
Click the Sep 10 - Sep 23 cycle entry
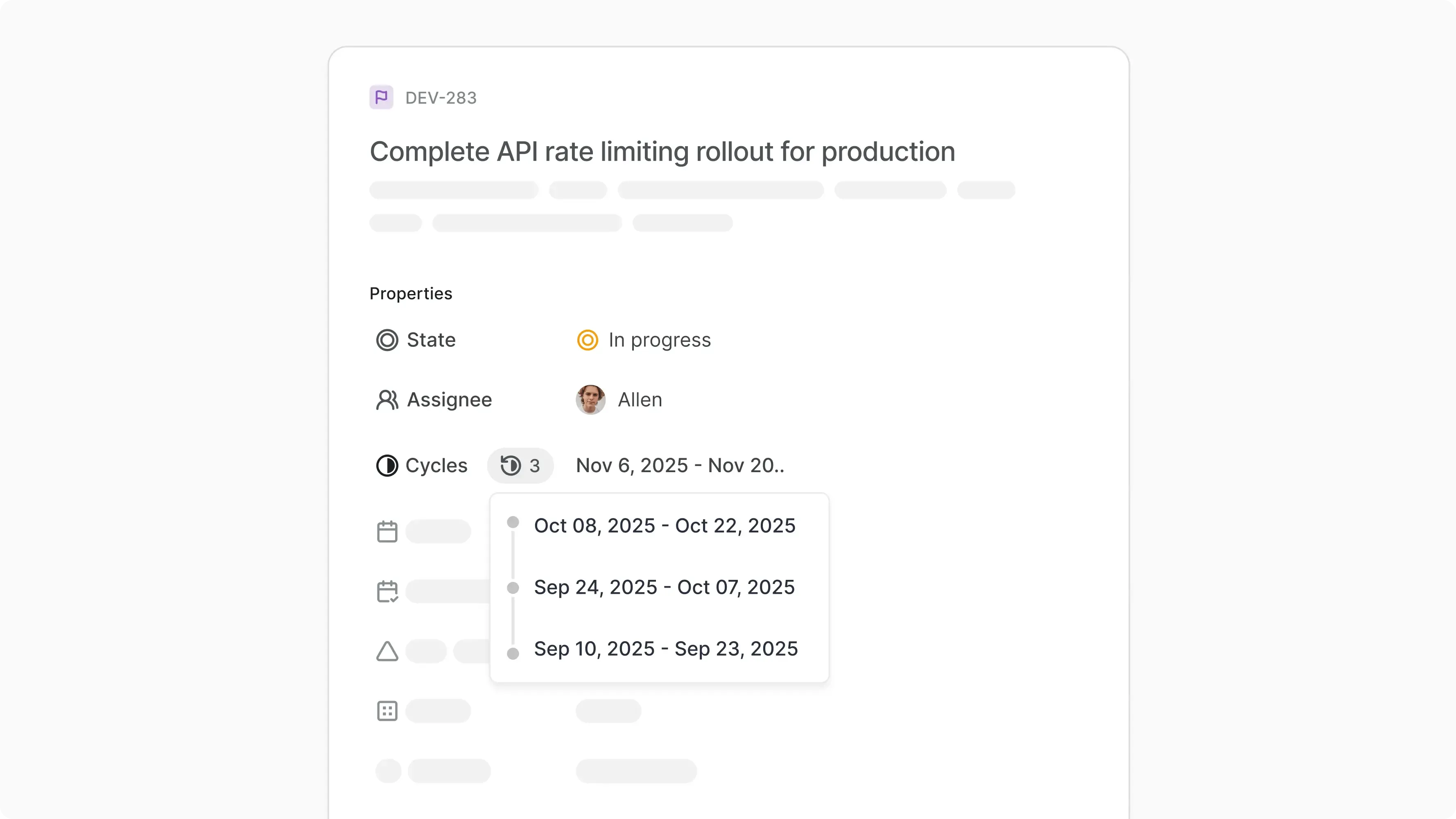click(666, 649)
